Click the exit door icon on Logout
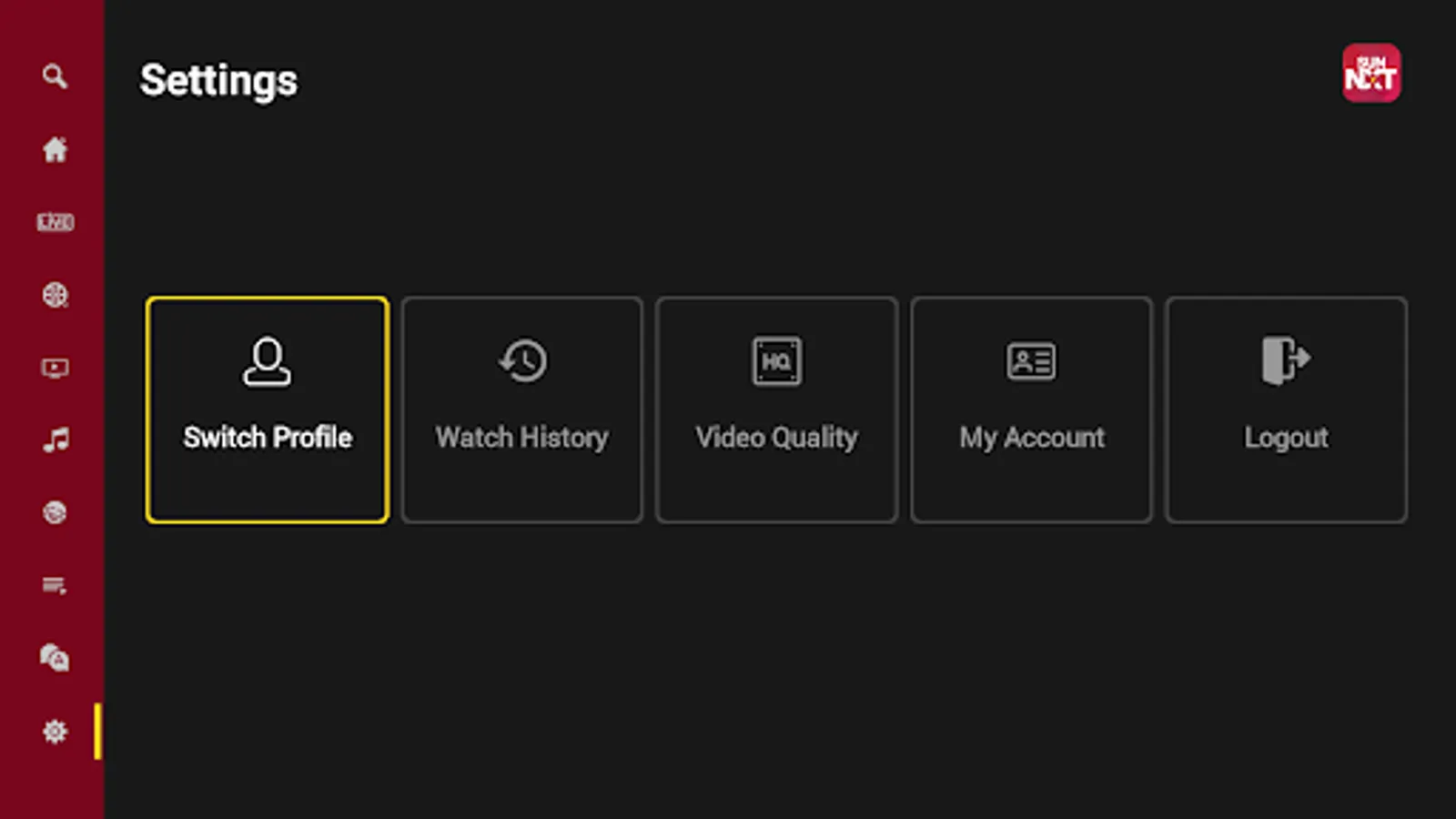Image resolution: width=1456 pixels, height=819 pixels. click(1286, 360)
